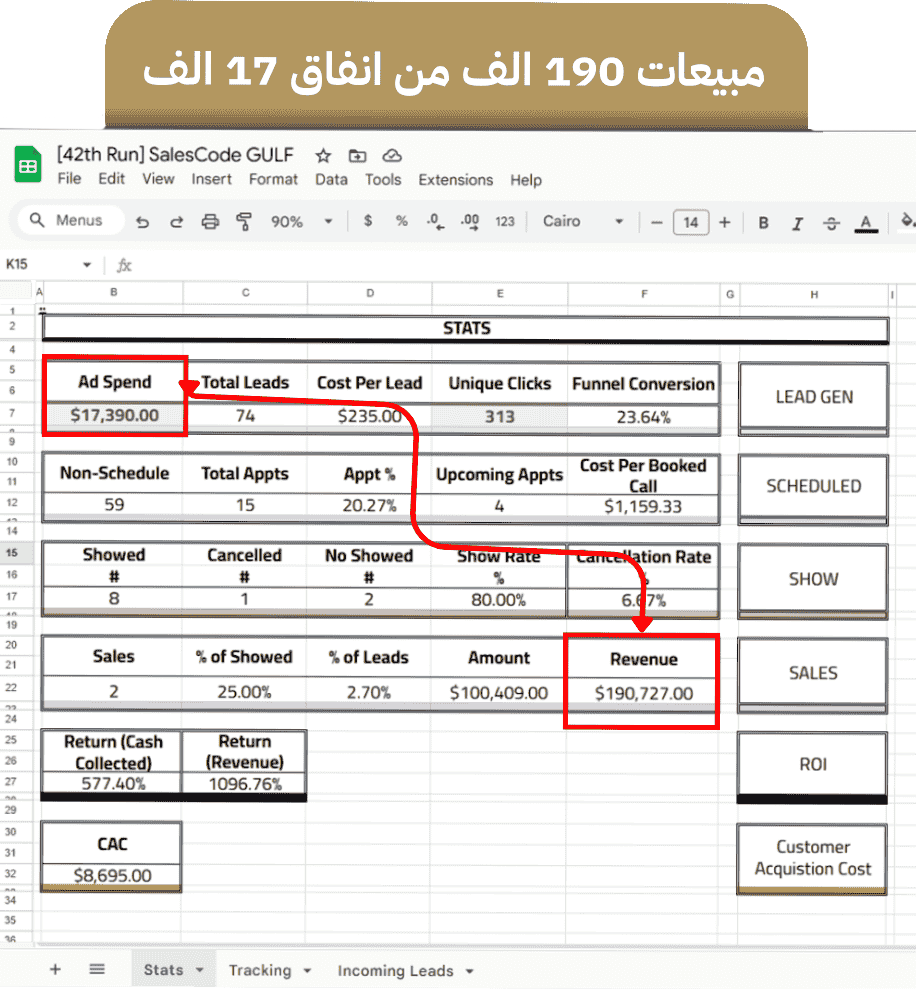
Task: Toggle italic formatting
Action: [x=797, y=222]
